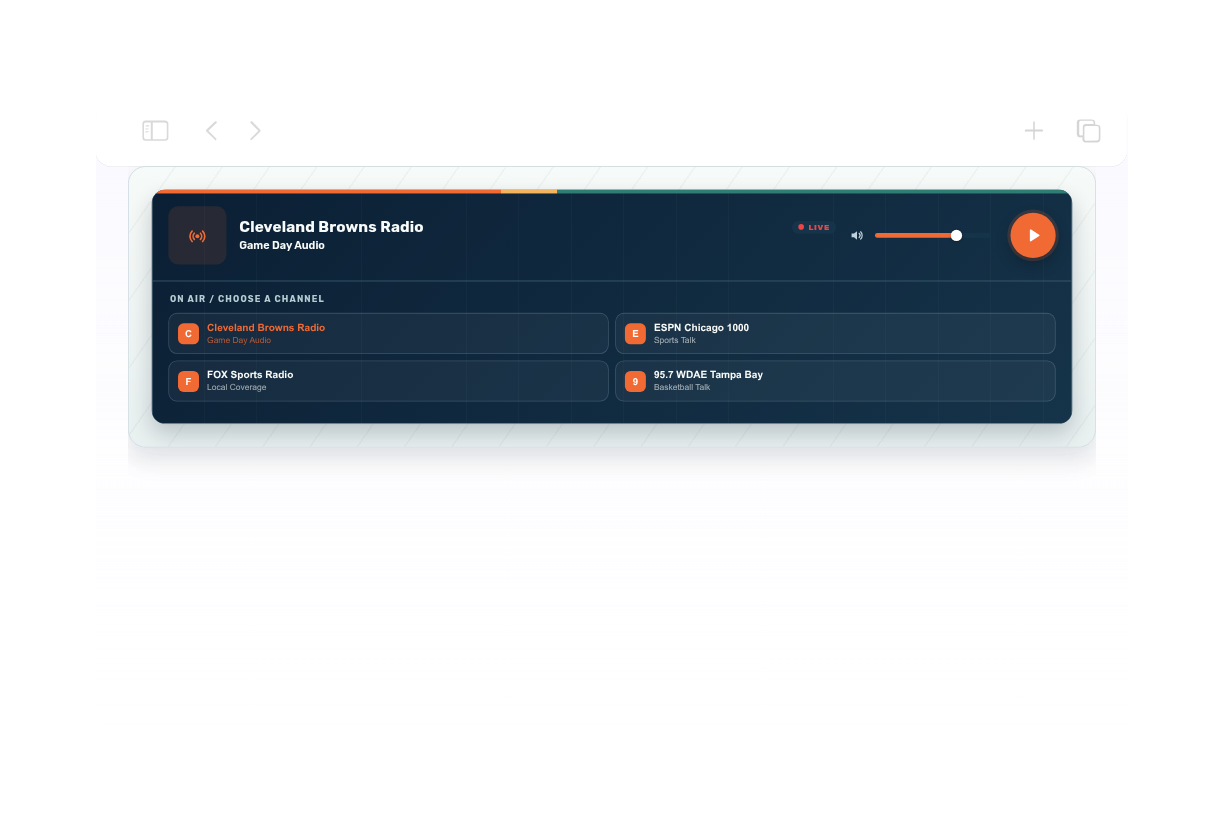Click the orange play button
This screenshot has height=840, width=1224.
pyautogui.click(x=1033, y=235)
